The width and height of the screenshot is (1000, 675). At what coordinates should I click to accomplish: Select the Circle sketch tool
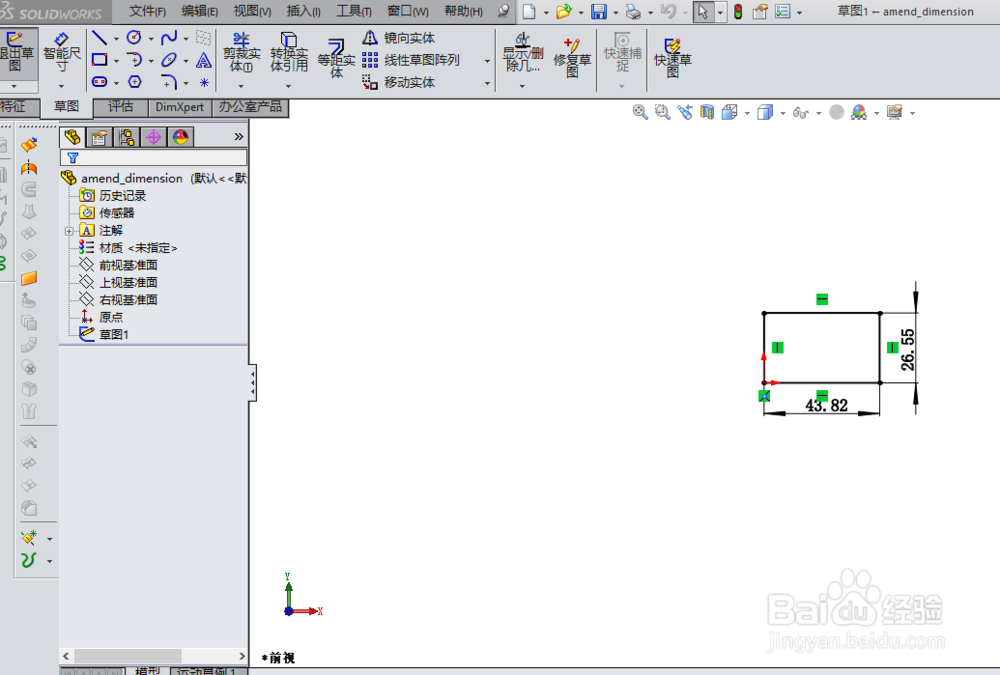[x=134, y=38]
